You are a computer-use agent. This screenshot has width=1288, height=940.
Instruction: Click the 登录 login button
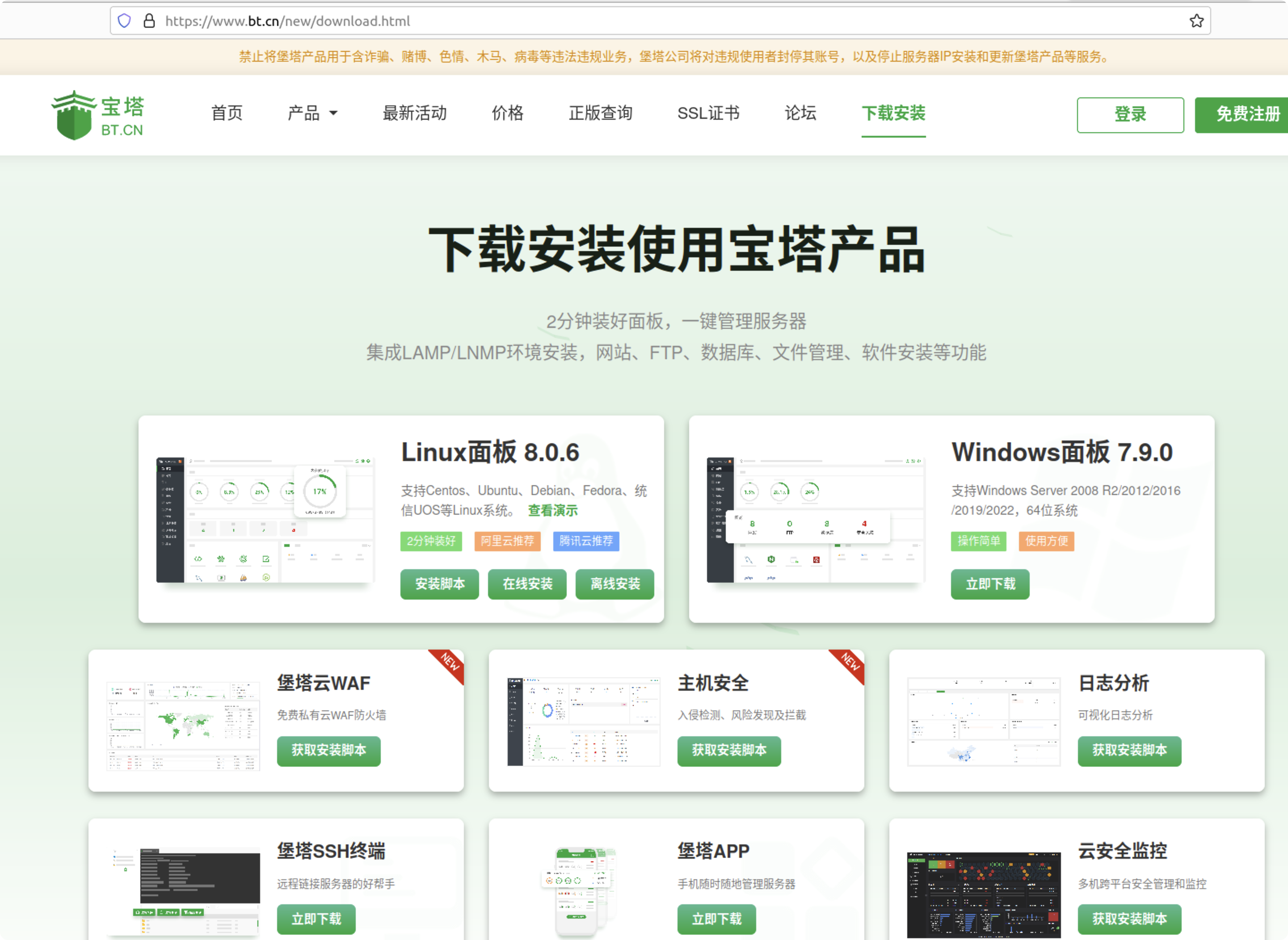(x=1130, y=115)
